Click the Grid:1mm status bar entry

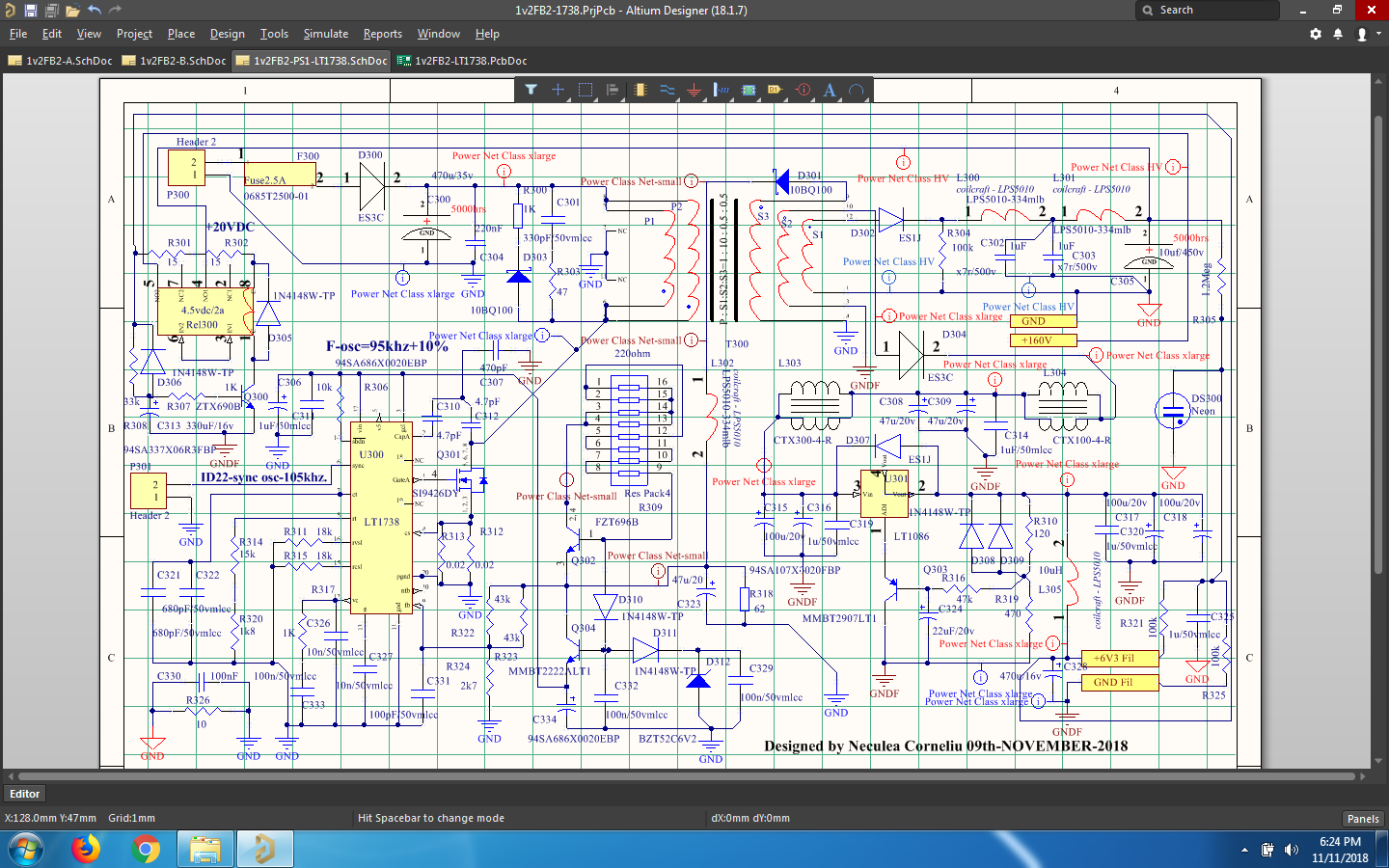tap(131, 818)
